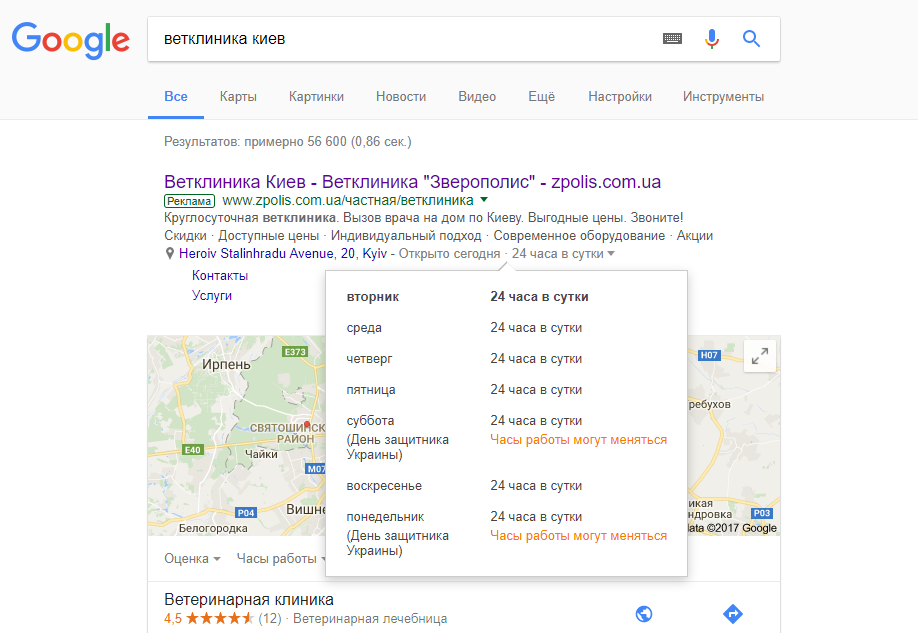Image resolution: width=918 pixels, height=633 pixels.
Task: Start voice search with microphone icon
Action: [x=712, y=39]
